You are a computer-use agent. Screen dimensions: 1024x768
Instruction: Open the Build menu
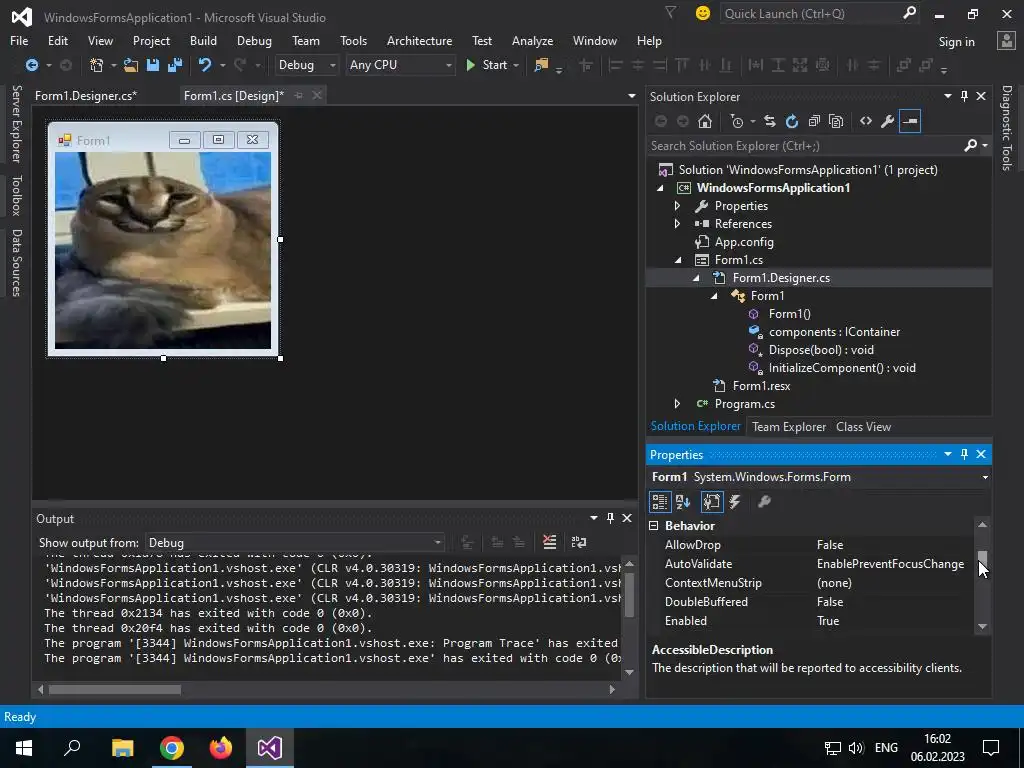[203, 40]
